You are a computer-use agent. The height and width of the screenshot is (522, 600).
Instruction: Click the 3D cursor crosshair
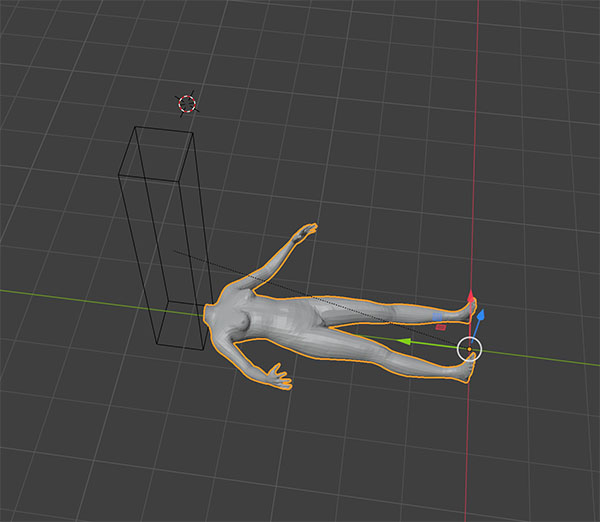click(187, 103)
